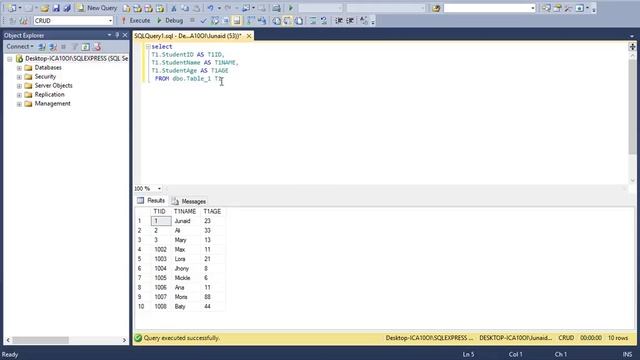Viewport: 640px width, 360px height.
Task: Switch to the Messages tab
Action: point(189,201)
